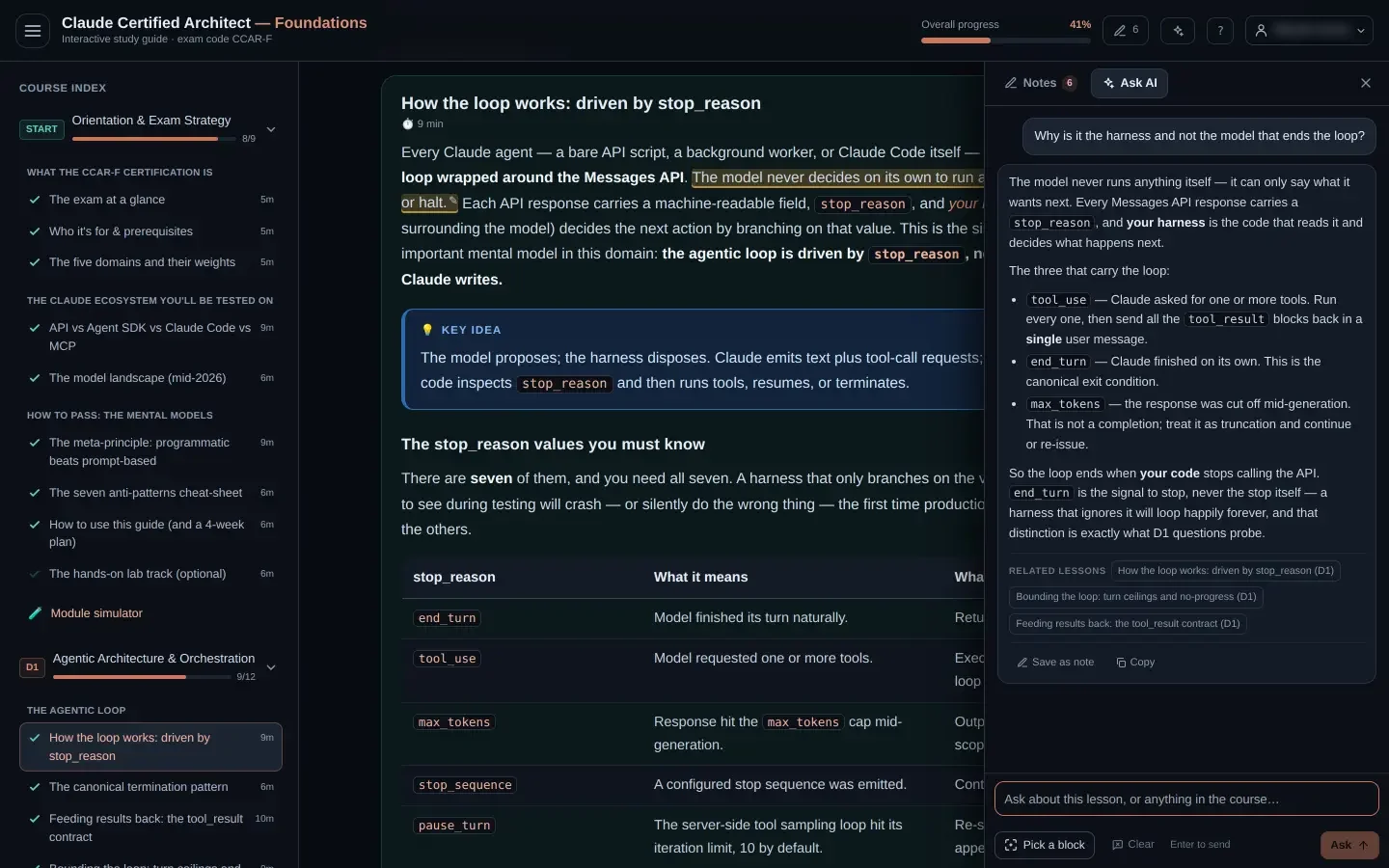Open the notes counter button in the top bar

coord(1126,31)
